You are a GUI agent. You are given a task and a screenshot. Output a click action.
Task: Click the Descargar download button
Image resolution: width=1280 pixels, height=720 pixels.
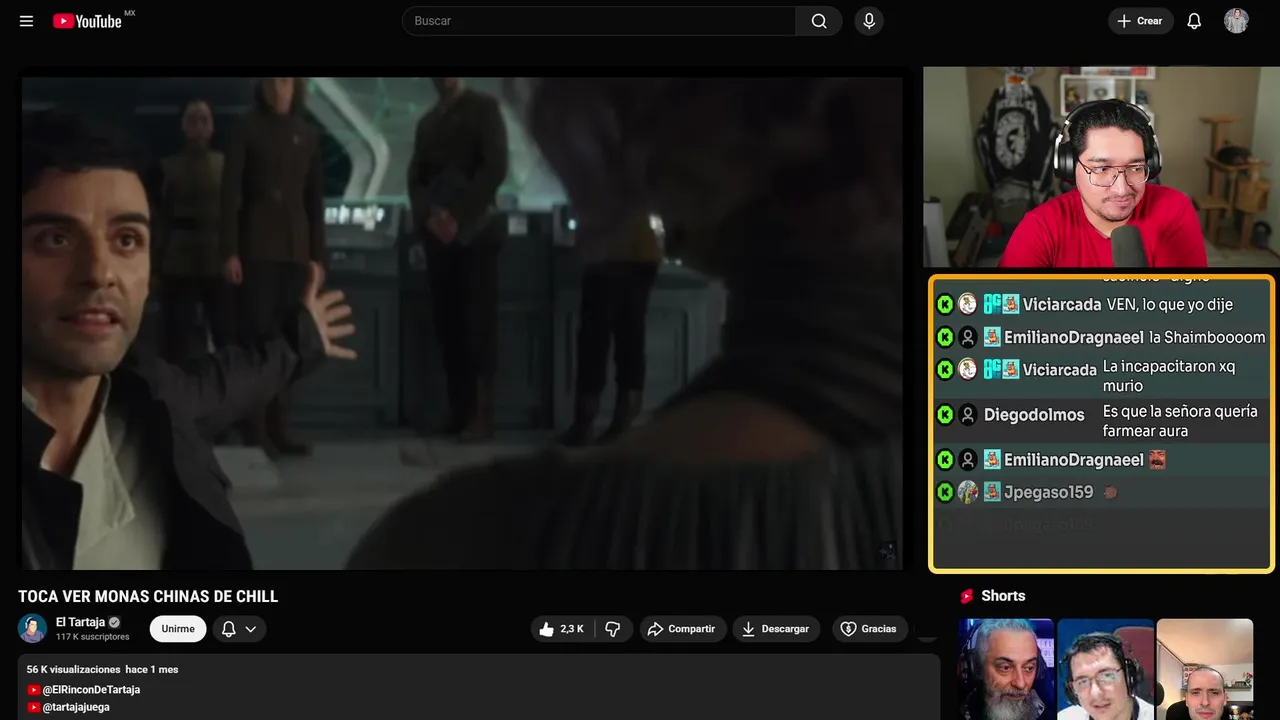776,629
